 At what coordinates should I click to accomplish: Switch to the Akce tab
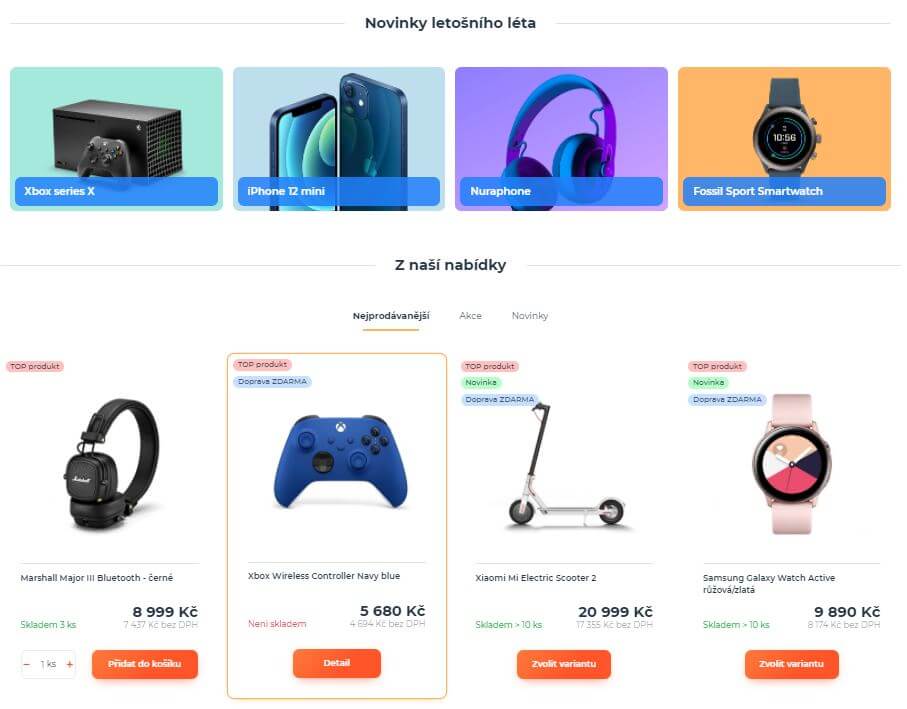click(x=470, y=316)
